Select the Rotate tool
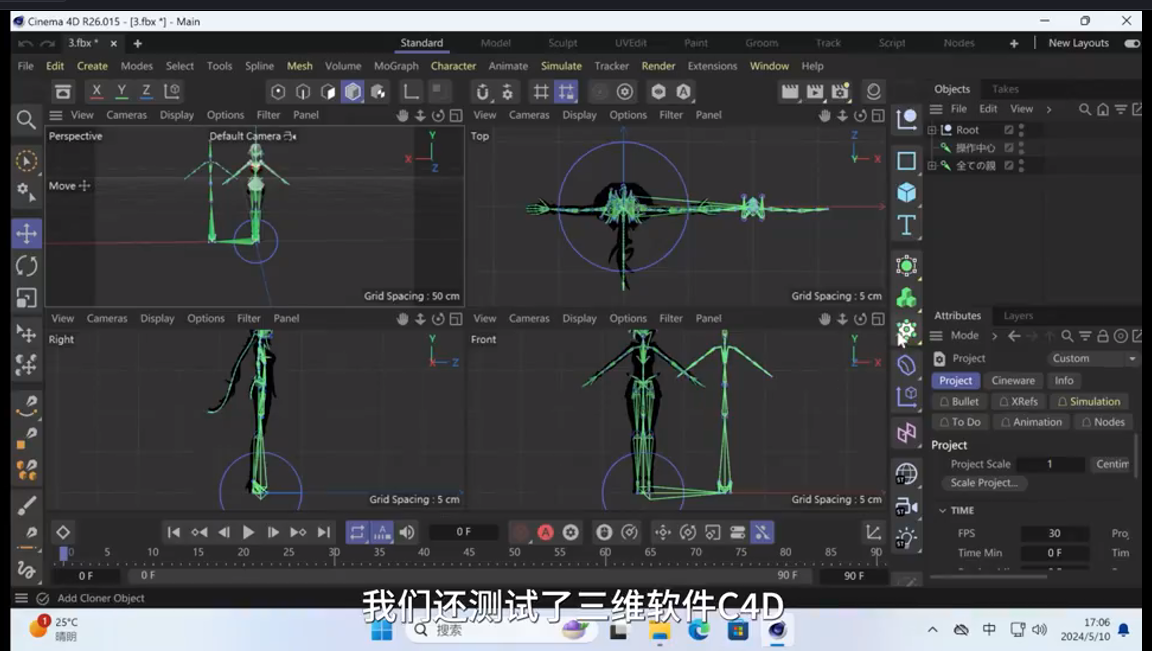The height and width of the screenshot is (651, 1152). coord(26,266)
